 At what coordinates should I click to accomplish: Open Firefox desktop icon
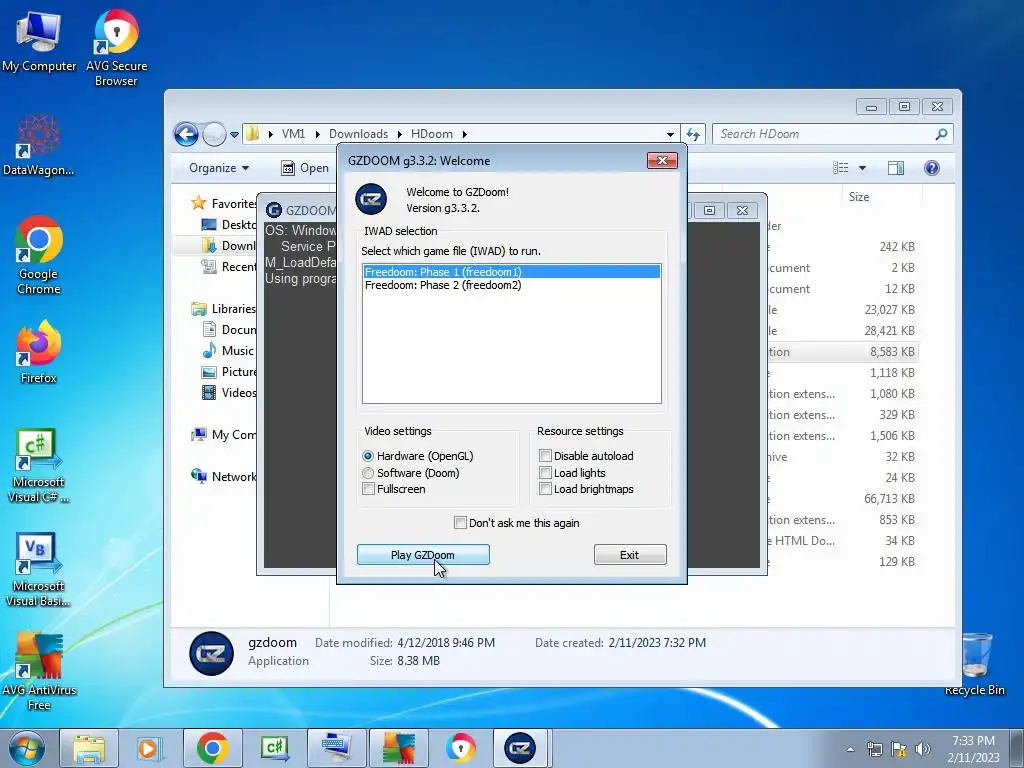click(x=39, y=352)
